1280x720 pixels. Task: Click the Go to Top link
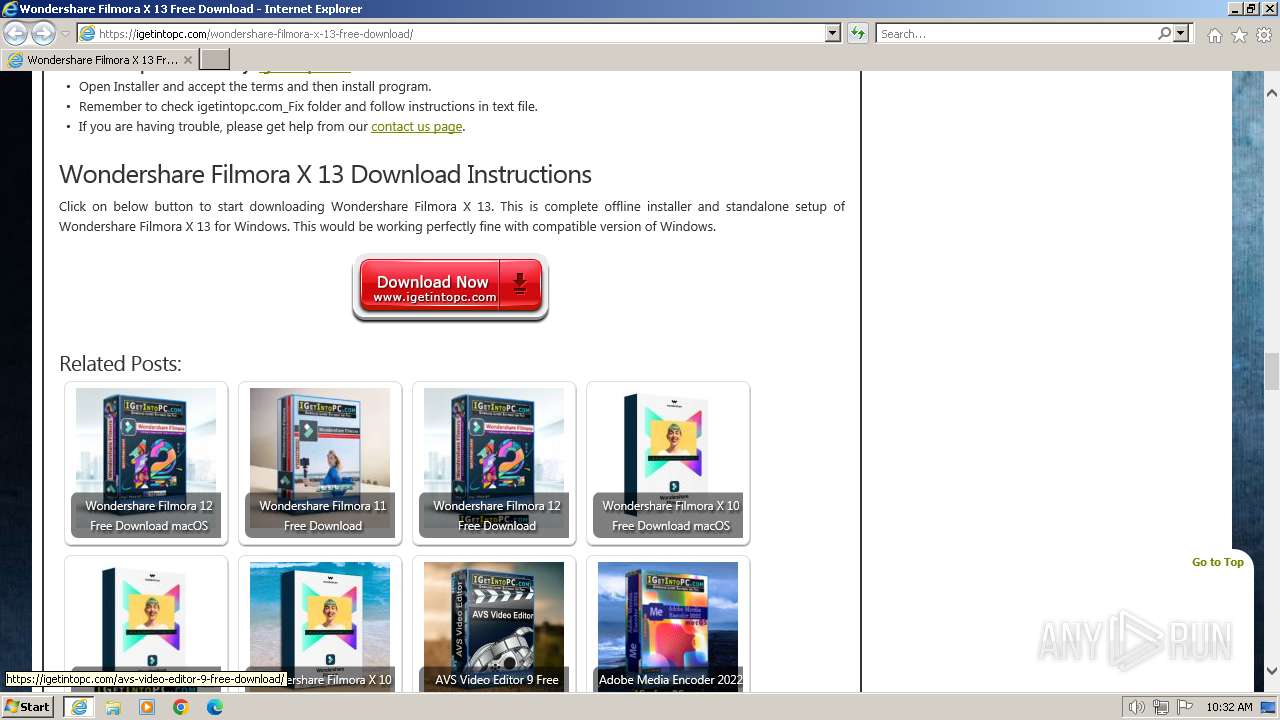click(1217, 562)
